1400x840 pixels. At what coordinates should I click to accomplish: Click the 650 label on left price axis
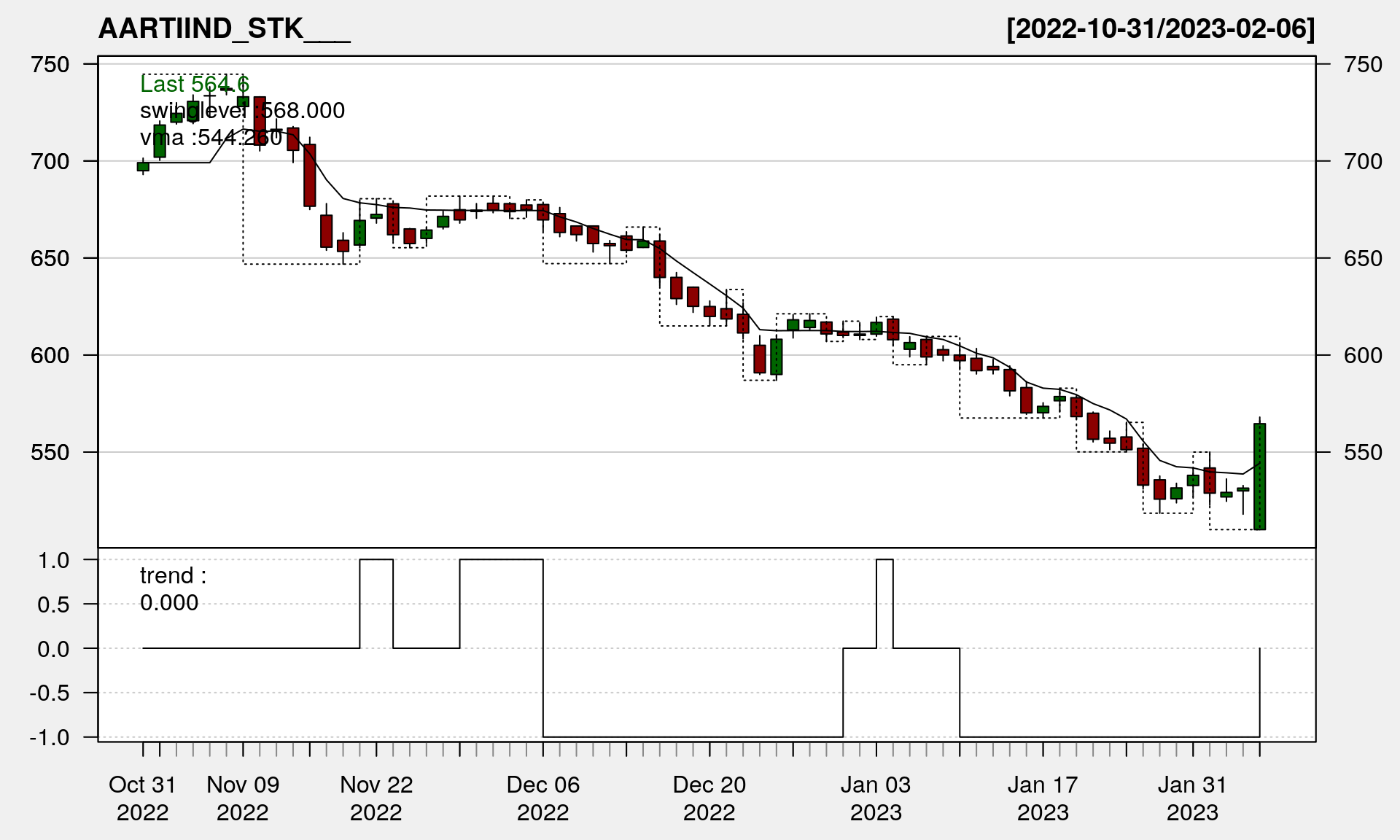coord(50,259)
